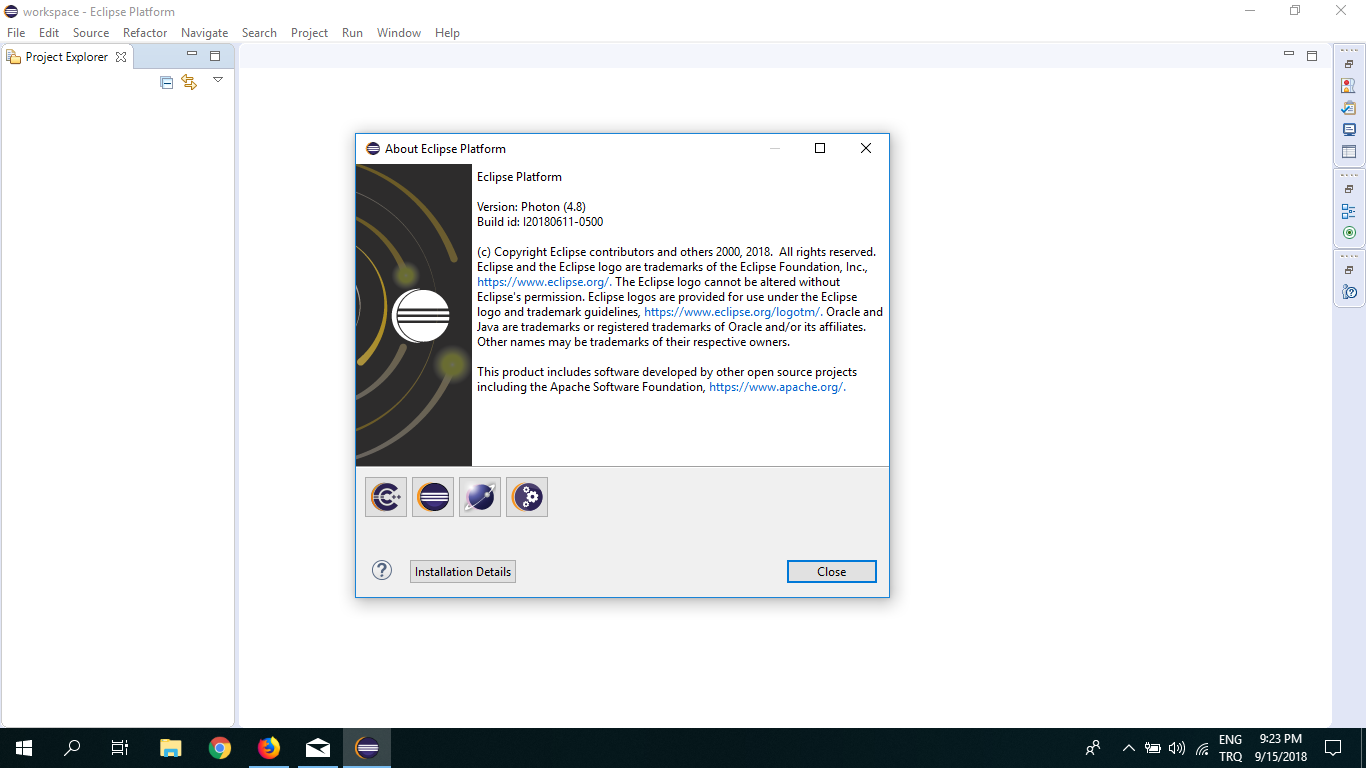
Task: Open the Search menu
Action: click(x=259, y=33)
